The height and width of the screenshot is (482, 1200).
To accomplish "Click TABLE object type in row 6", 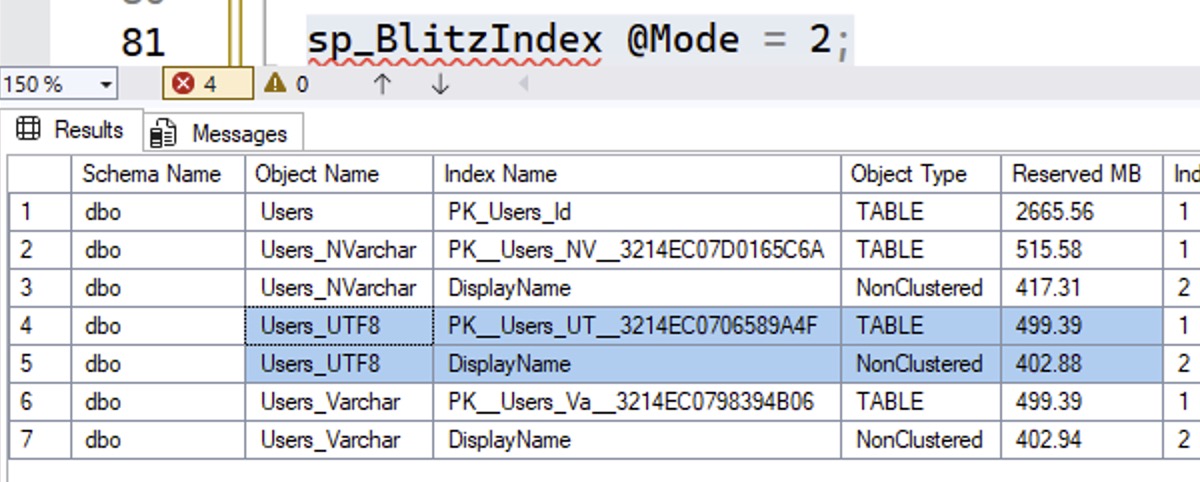I will (x=921, y=402).
